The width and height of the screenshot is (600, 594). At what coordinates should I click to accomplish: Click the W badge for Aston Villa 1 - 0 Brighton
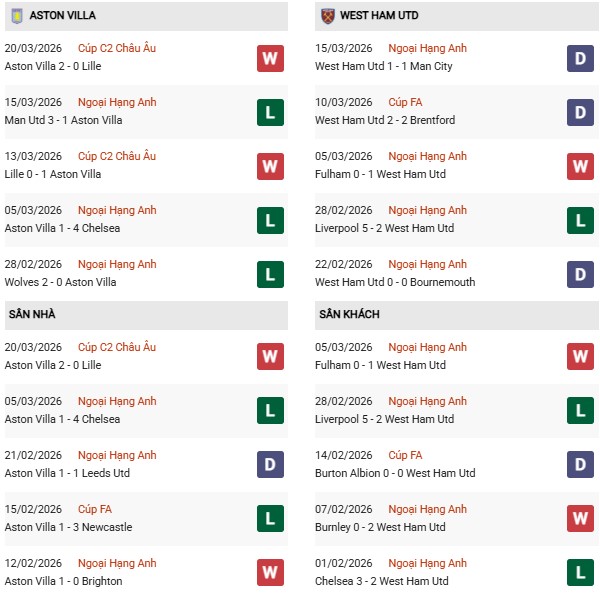point(270,573)
